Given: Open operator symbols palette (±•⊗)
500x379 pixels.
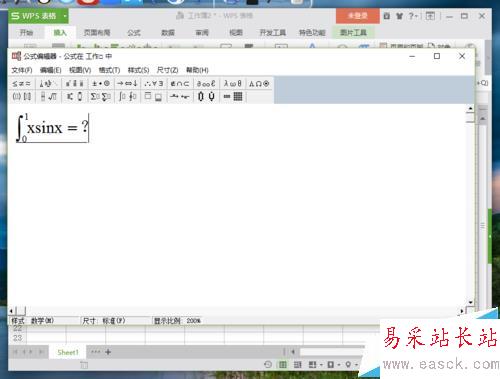Looking at the screenshot, I should [x=101, y=84].
